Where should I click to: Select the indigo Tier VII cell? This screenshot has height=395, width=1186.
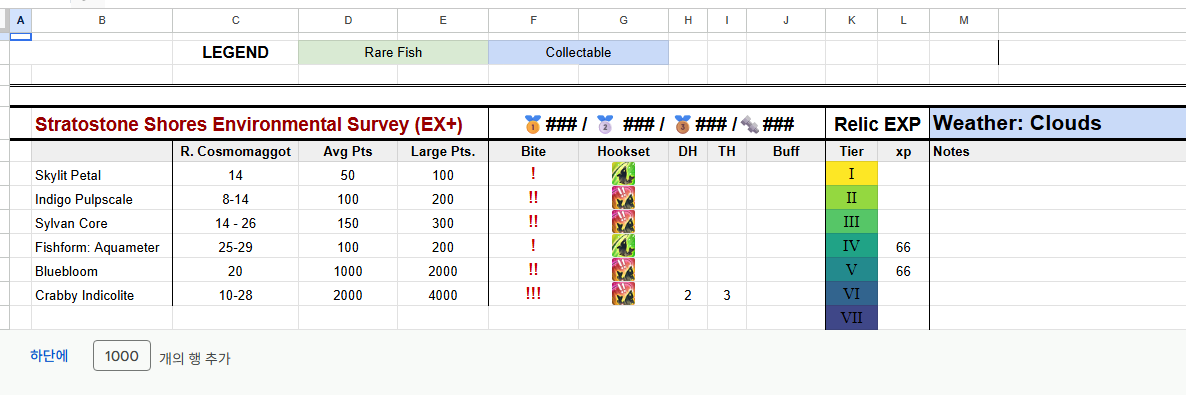(852, 318)
